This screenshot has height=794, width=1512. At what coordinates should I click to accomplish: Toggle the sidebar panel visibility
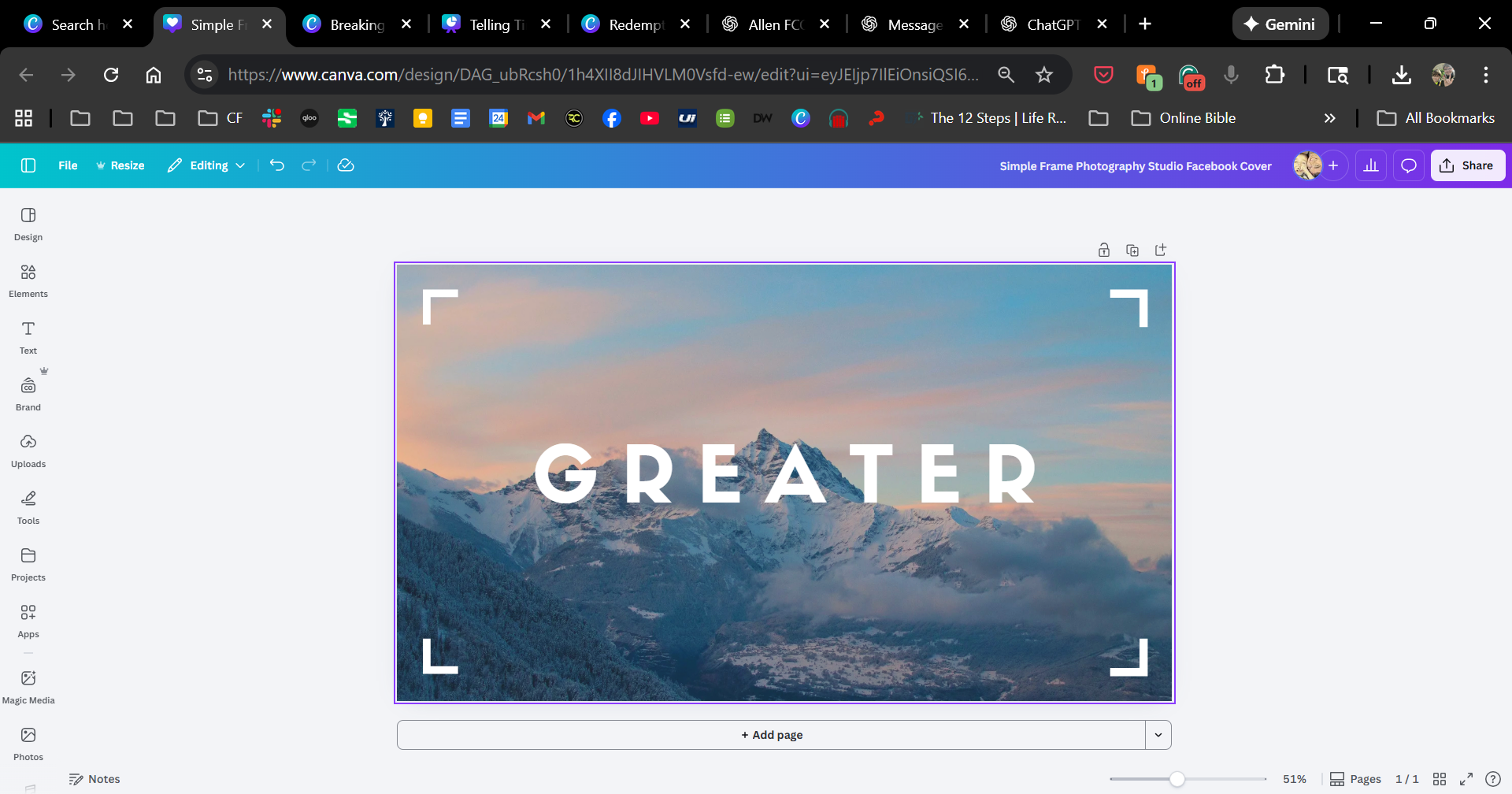tap(28, 165)
